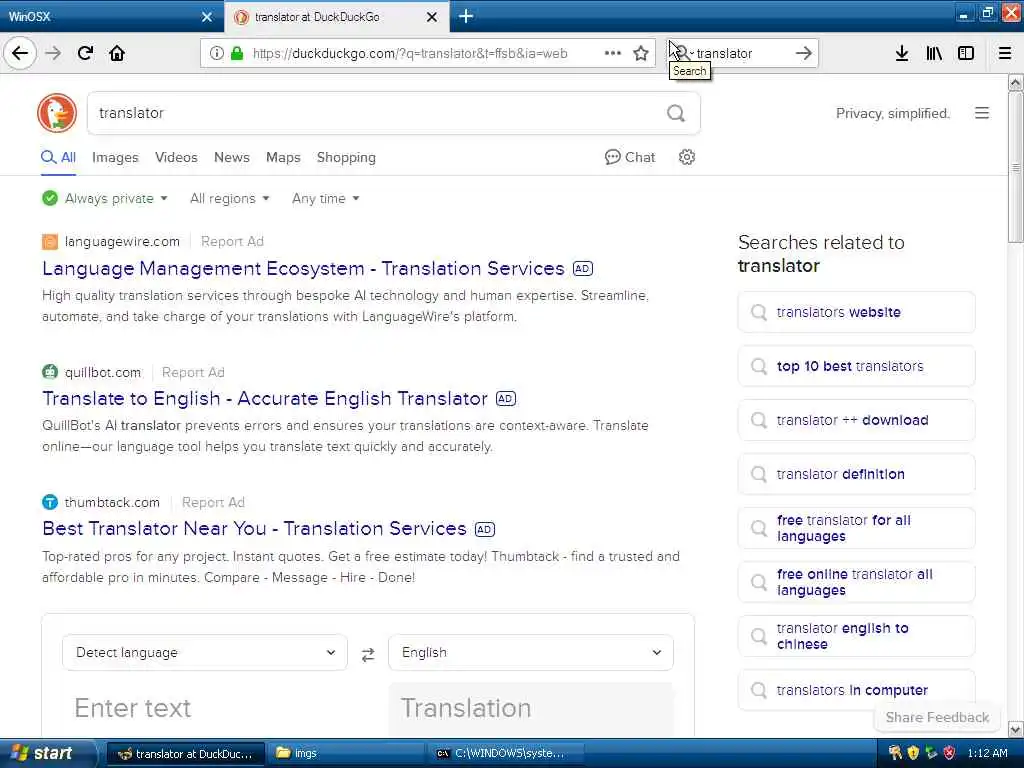The width and height of the screenshot is (1024, 768).
Task: Open the Firefox hamburger menu
Action: (1004, 53)
